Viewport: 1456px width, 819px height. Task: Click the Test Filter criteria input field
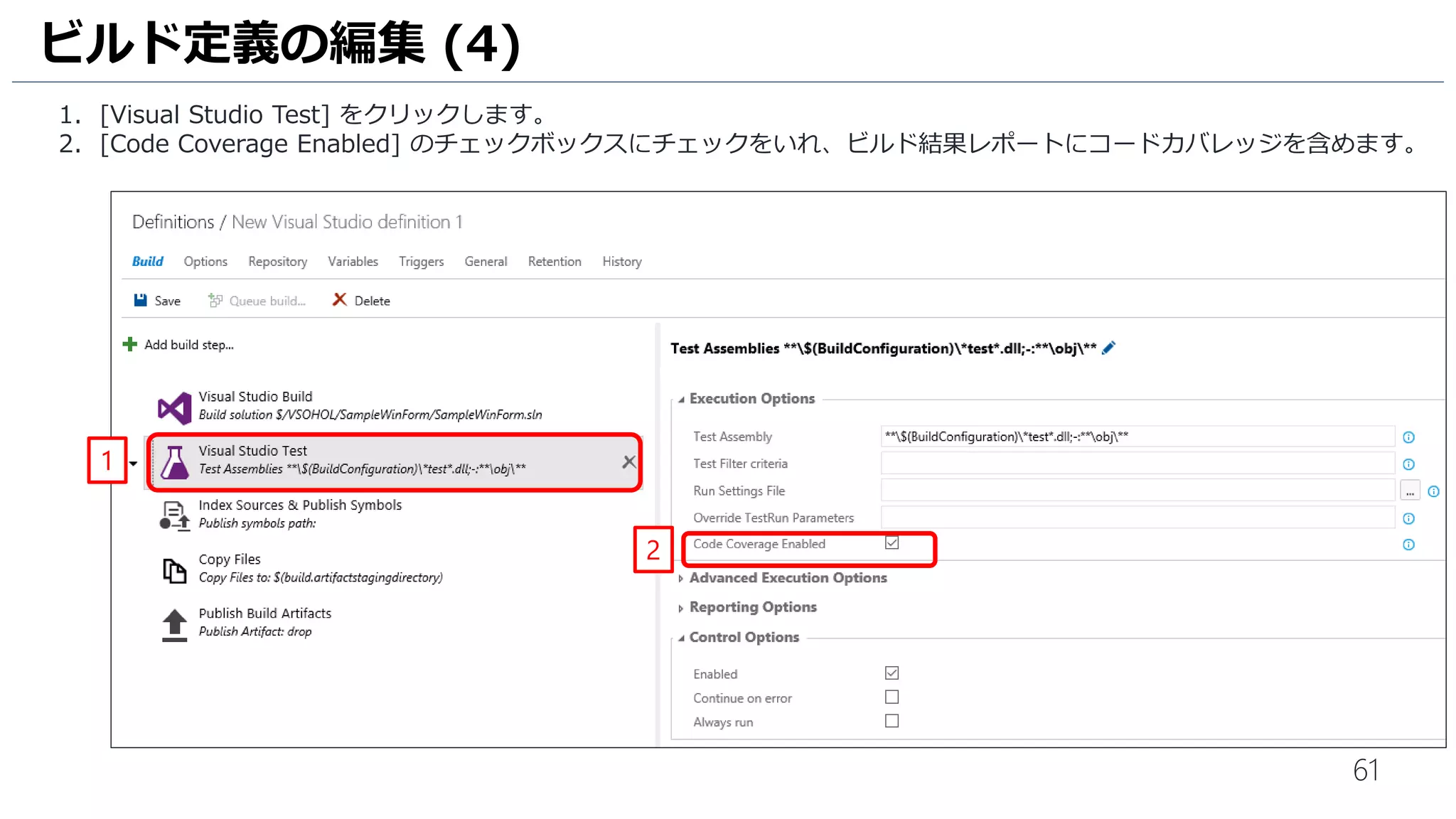point(1137,464)
